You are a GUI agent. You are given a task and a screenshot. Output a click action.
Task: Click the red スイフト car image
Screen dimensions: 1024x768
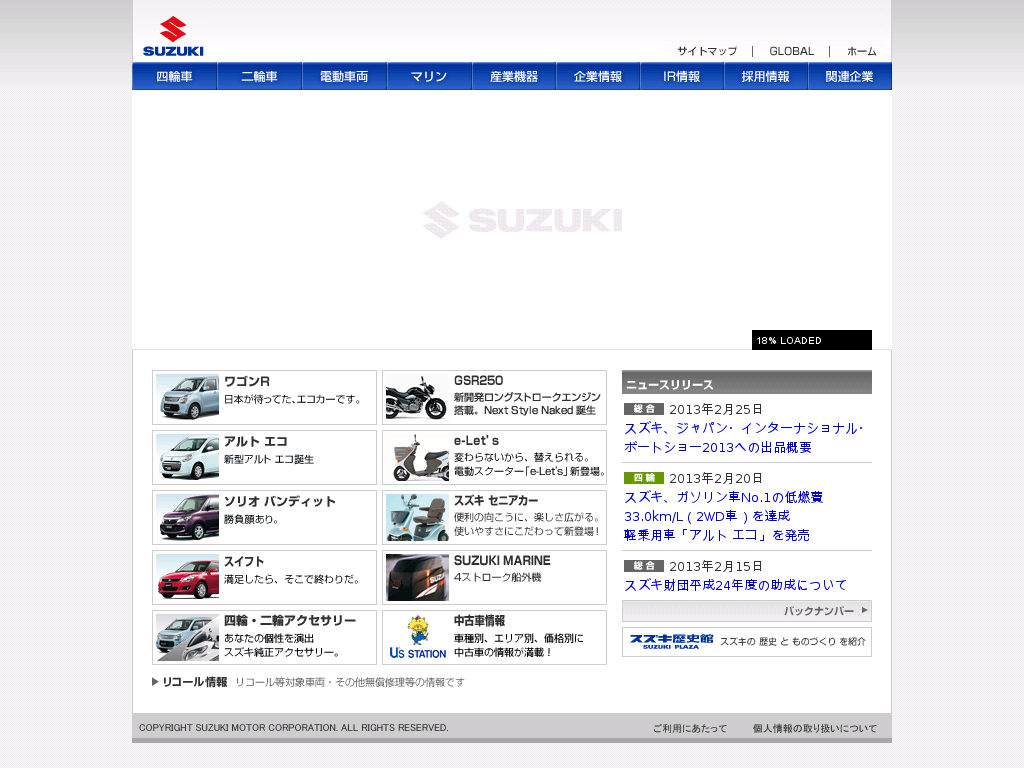(187, 577)
